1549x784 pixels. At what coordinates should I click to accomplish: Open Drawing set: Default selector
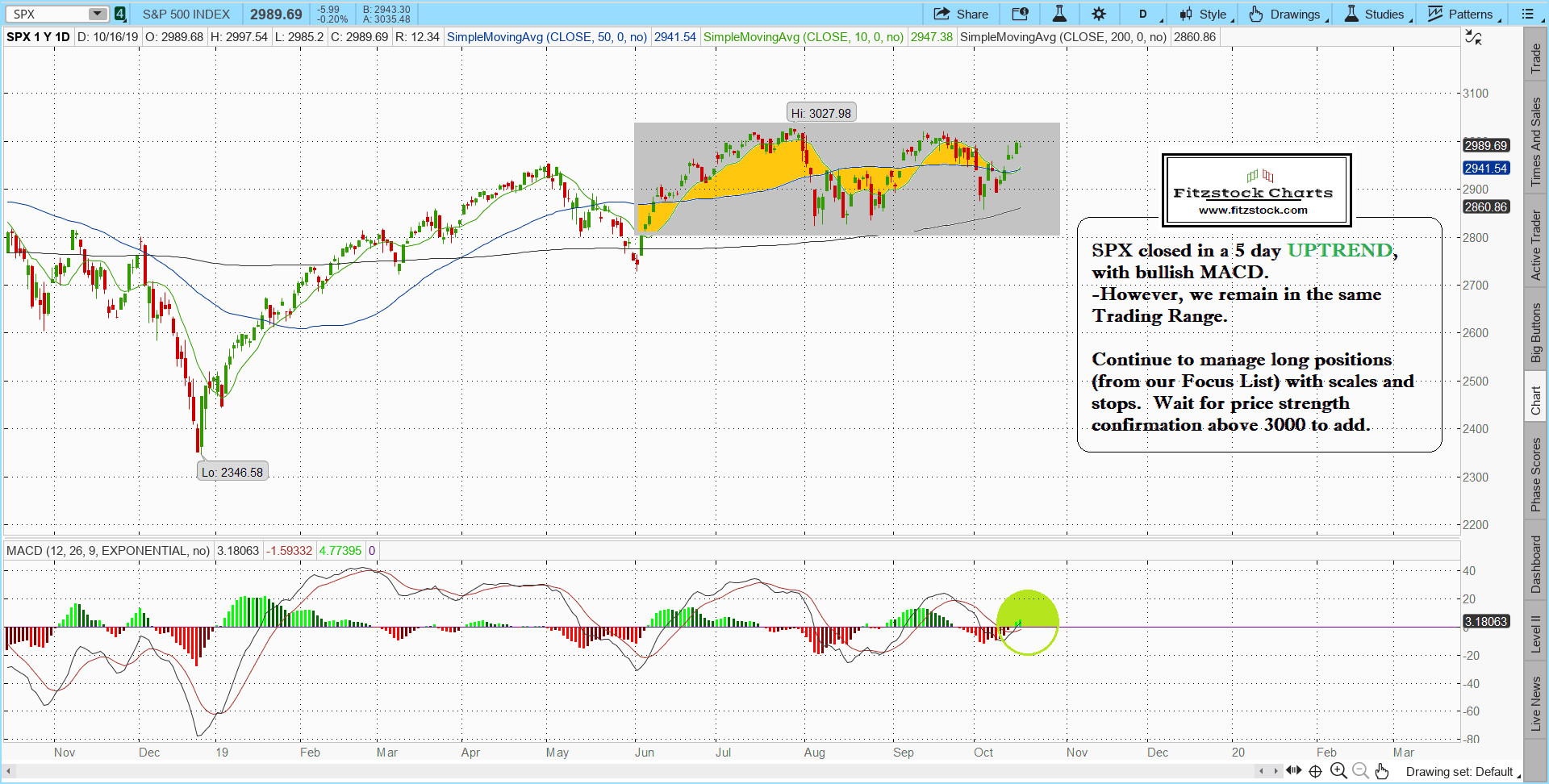[1460, 772]
